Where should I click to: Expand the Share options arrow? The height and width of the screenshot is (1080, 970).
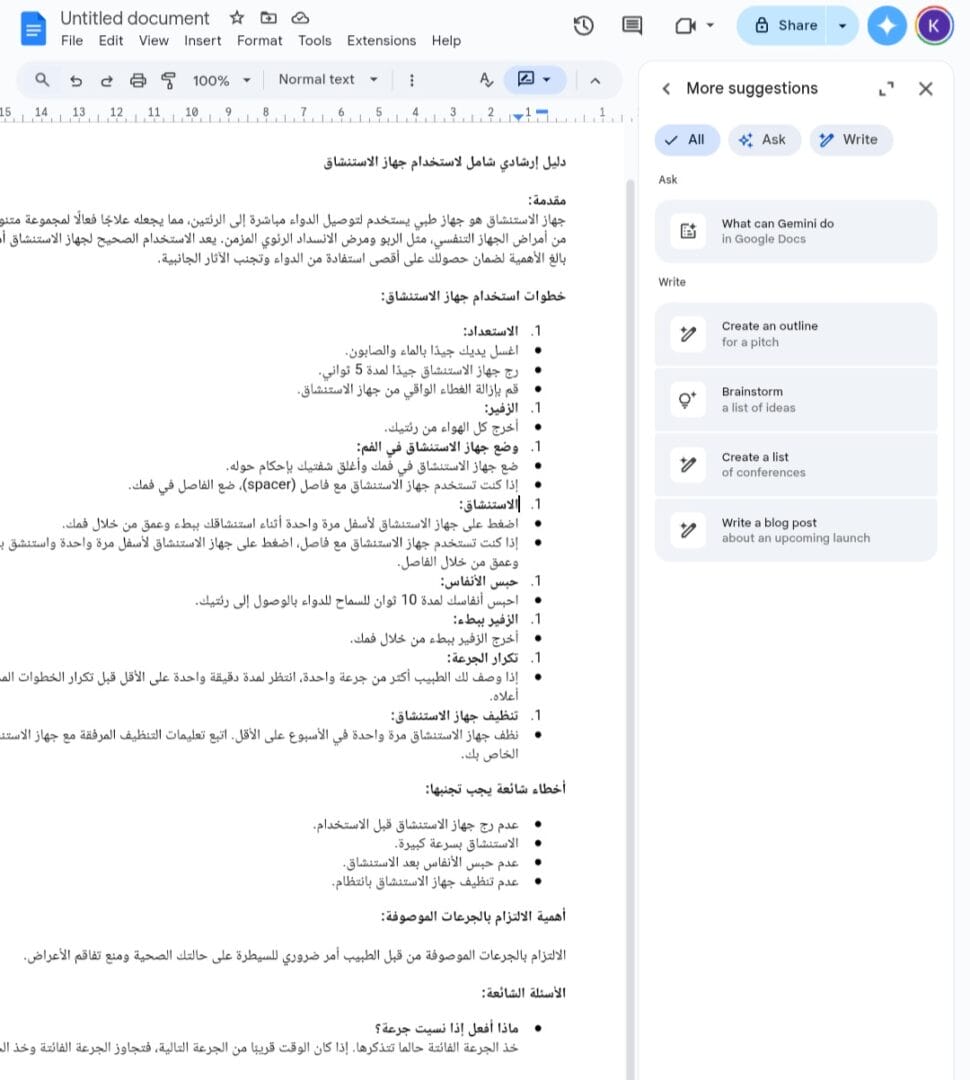(x=843, y=26)
